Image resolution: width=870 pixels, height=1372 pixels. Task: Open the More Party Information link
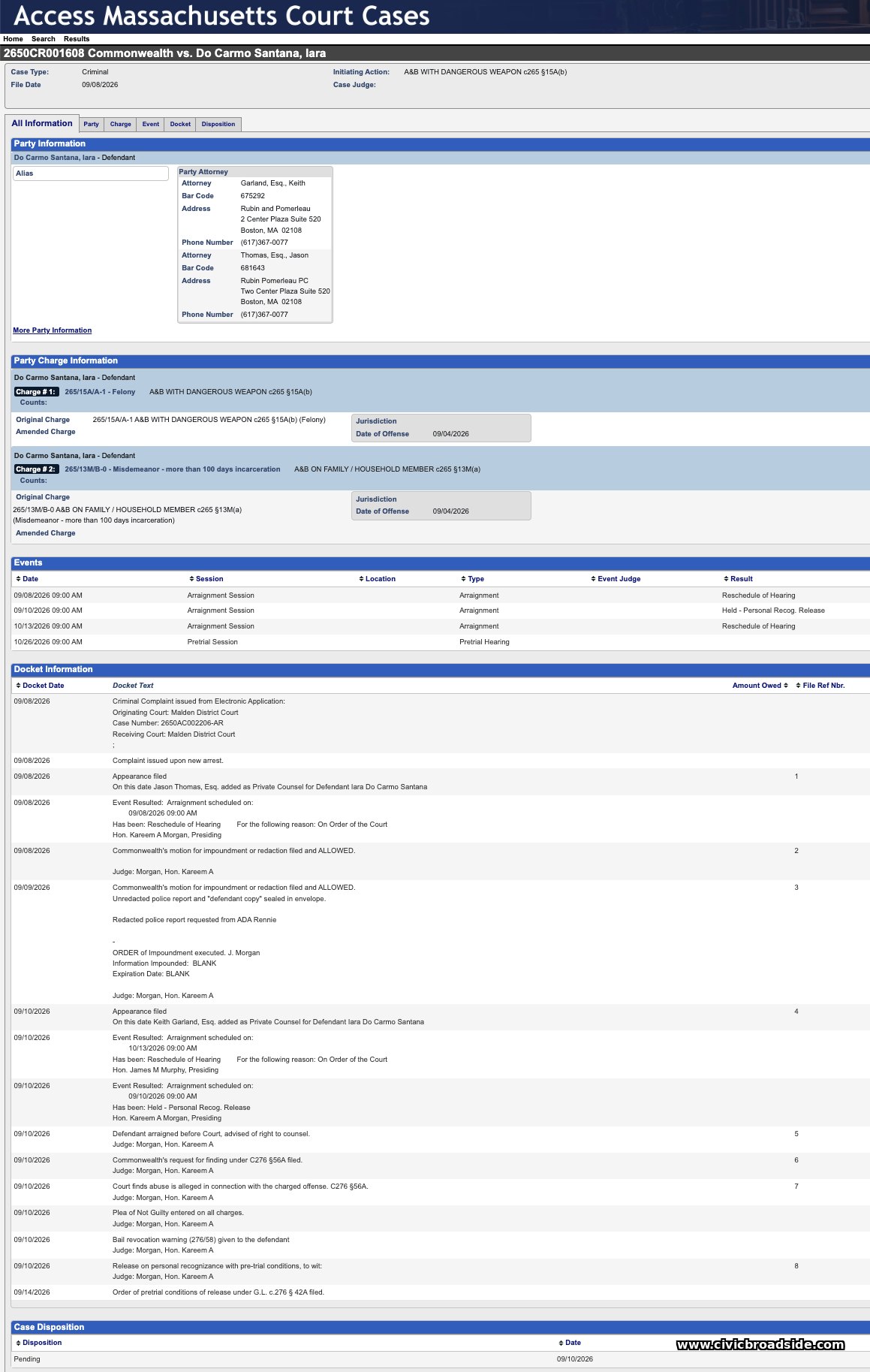pos(53,330)
